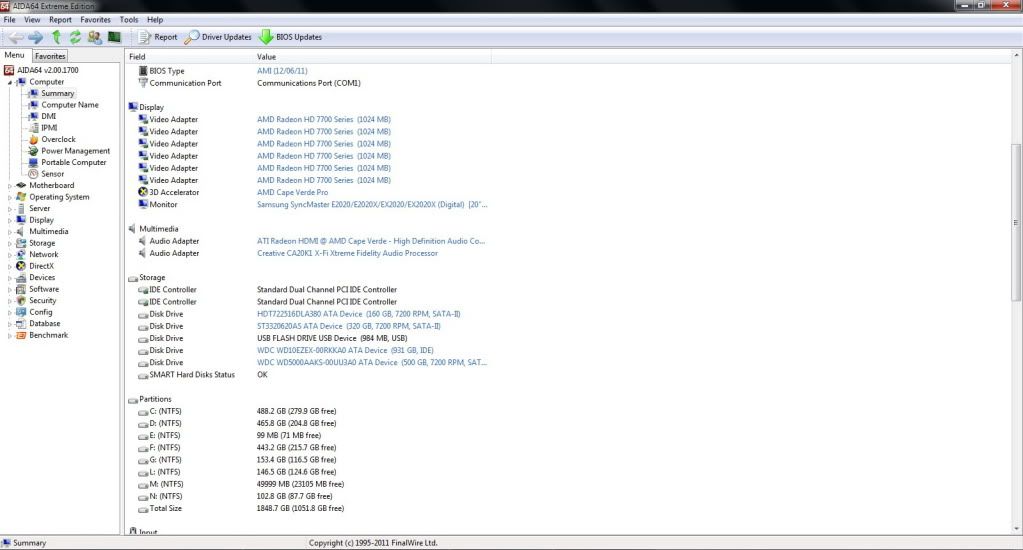Click the 3D Accelerator row icon
This screenshot has width=1023, height=550.
(x=143, y=192)
